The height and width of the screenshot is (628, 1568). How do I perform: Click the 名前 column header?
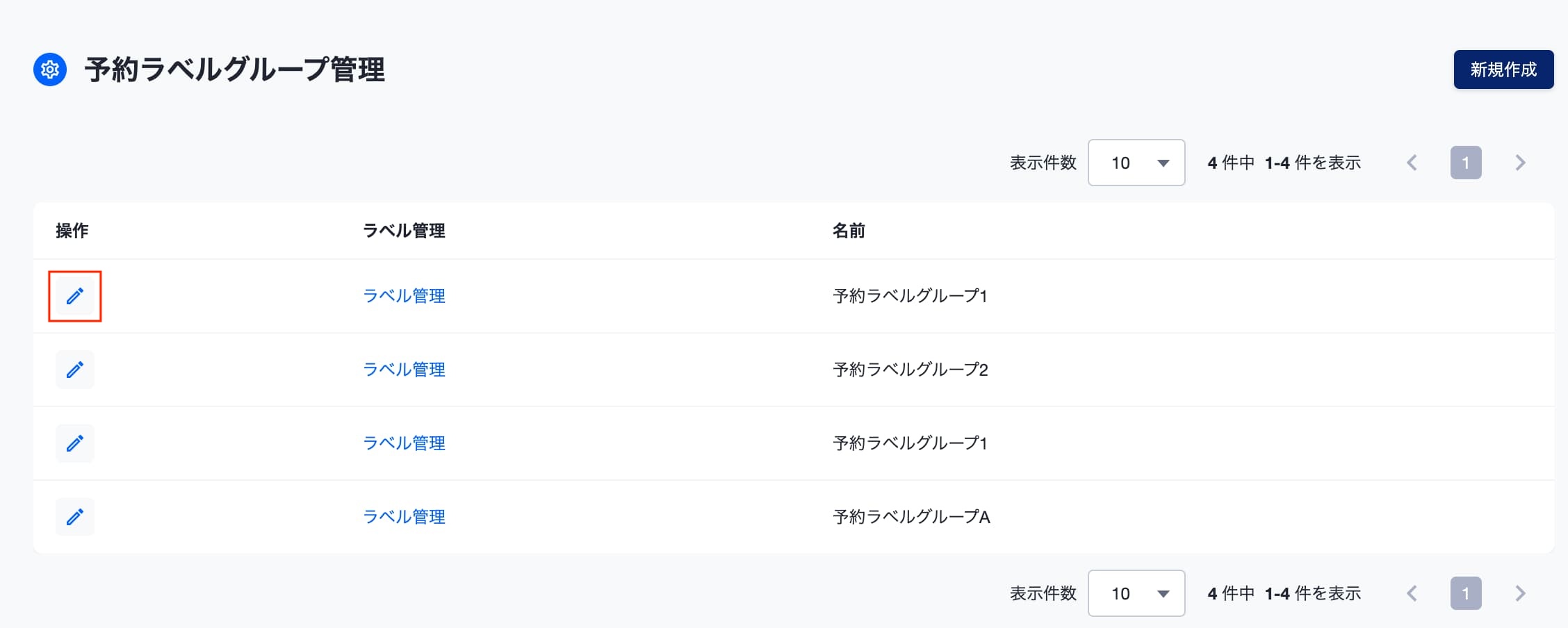tap(849, 231)
